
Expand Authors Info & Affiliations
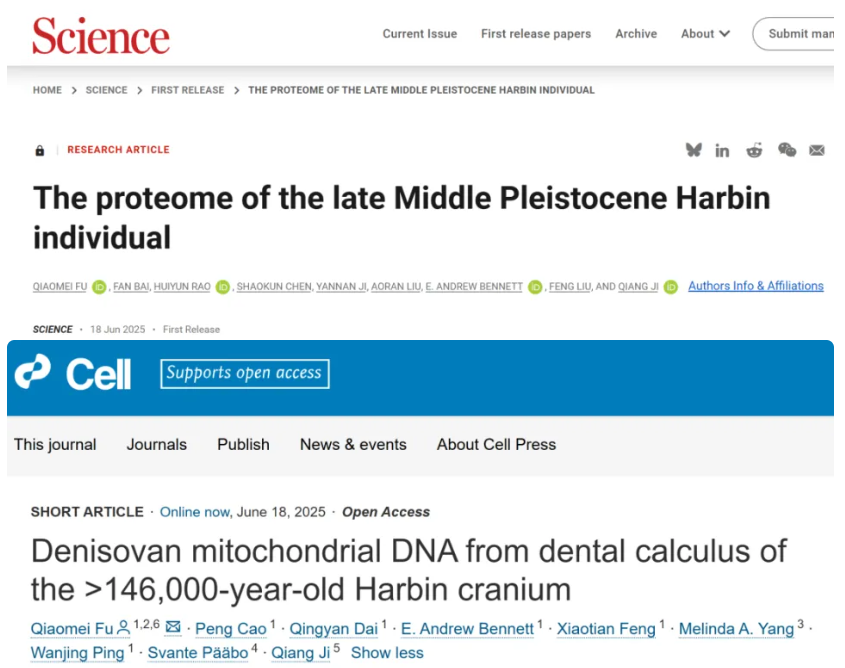(755, 286)
